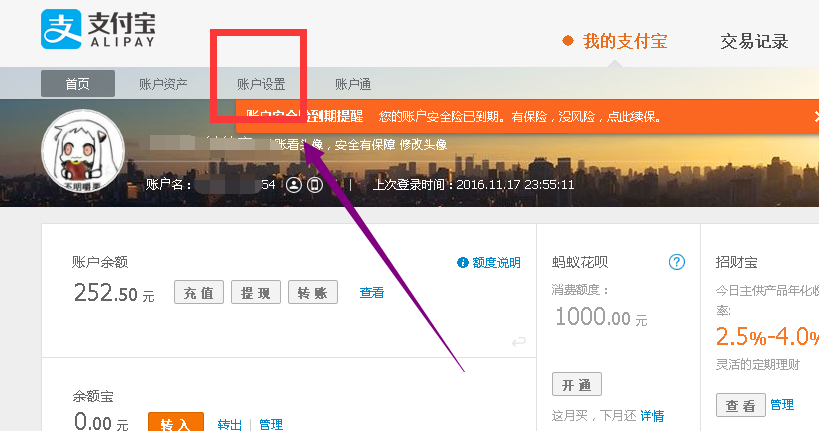
Task: Click the 额度说明 info icon
Action: (x=462, y=262)
